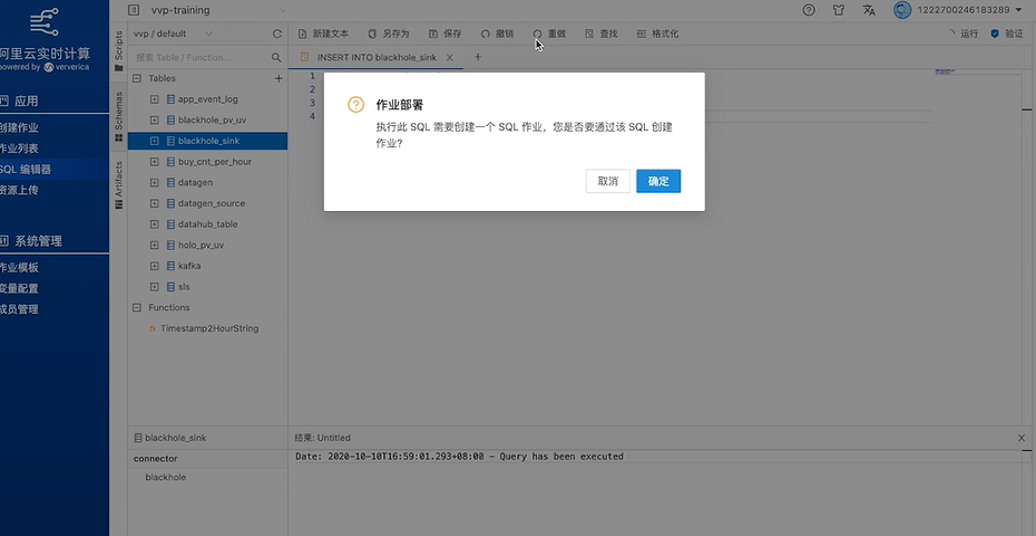Open the help question-mark icon

click(809, 10)
